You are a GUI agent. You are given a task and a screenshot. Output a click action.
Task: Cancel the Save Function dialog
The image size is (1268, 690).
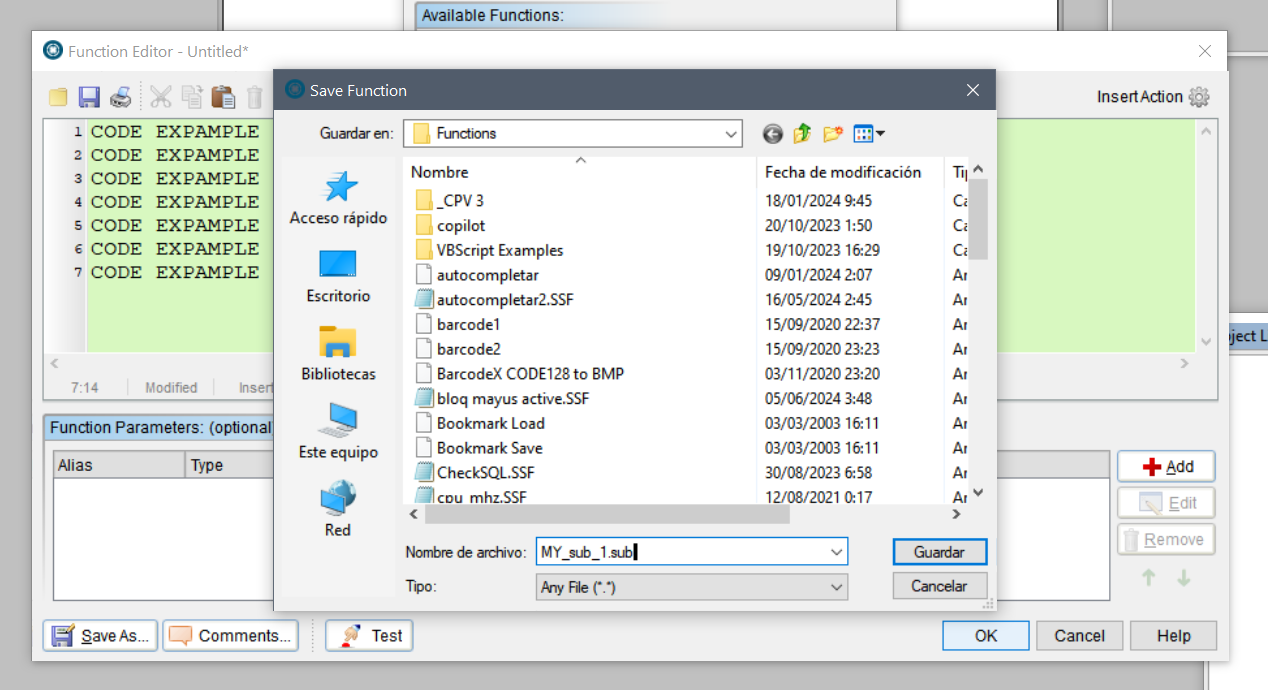pyautogui.click(x=939, y=586)
